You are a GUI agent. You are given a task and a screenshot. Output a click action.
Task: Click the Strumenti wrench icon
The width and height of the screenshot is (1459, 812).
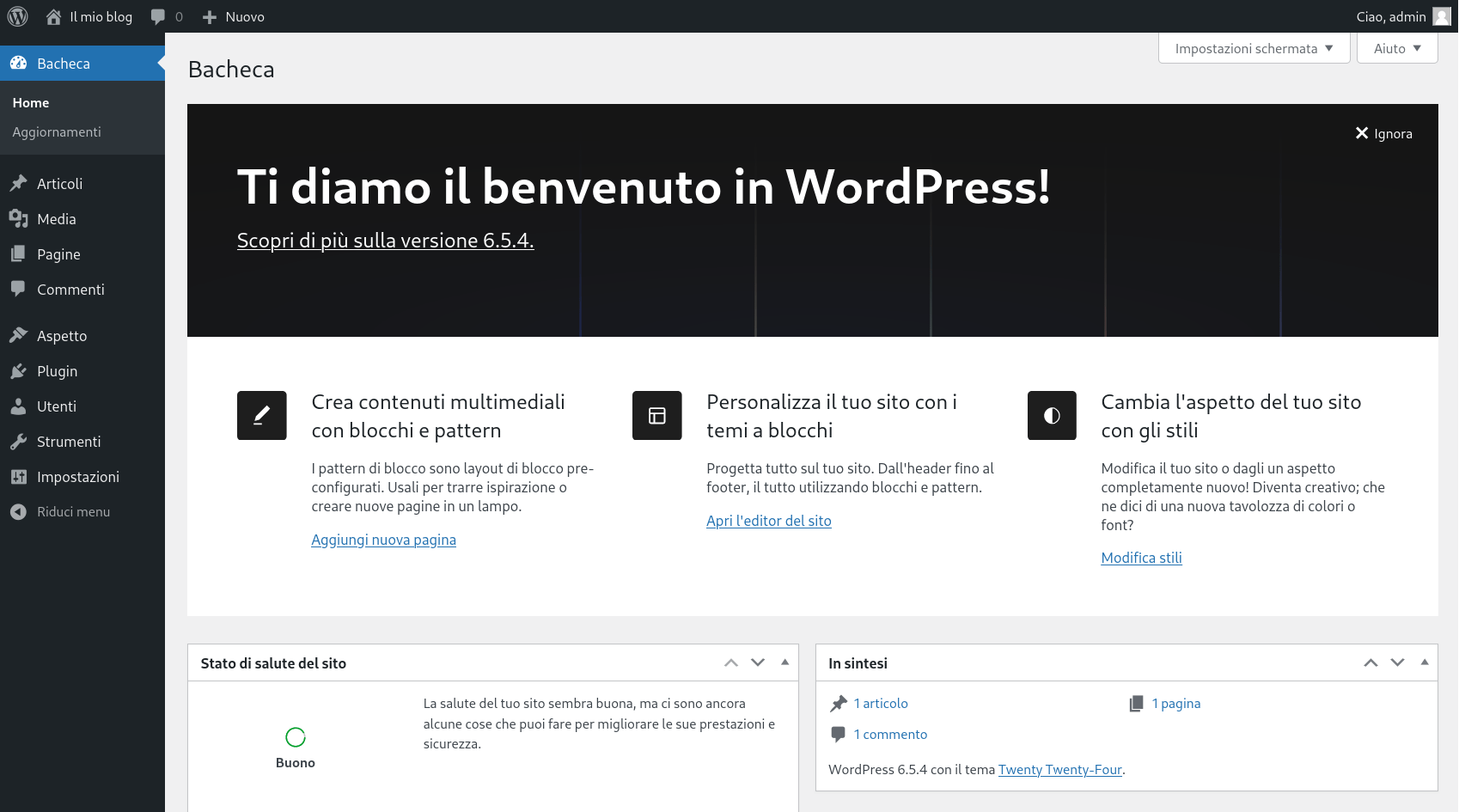(x=18, y=441)
